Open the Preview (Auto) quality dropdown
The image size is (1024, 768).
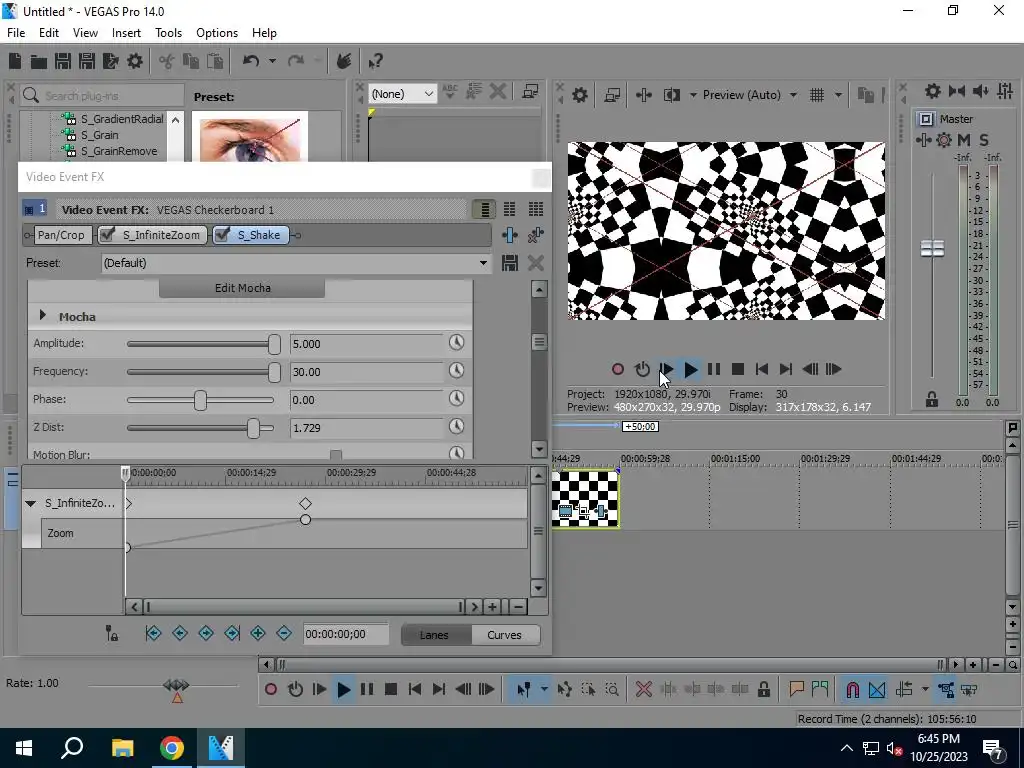click(750, 95)
